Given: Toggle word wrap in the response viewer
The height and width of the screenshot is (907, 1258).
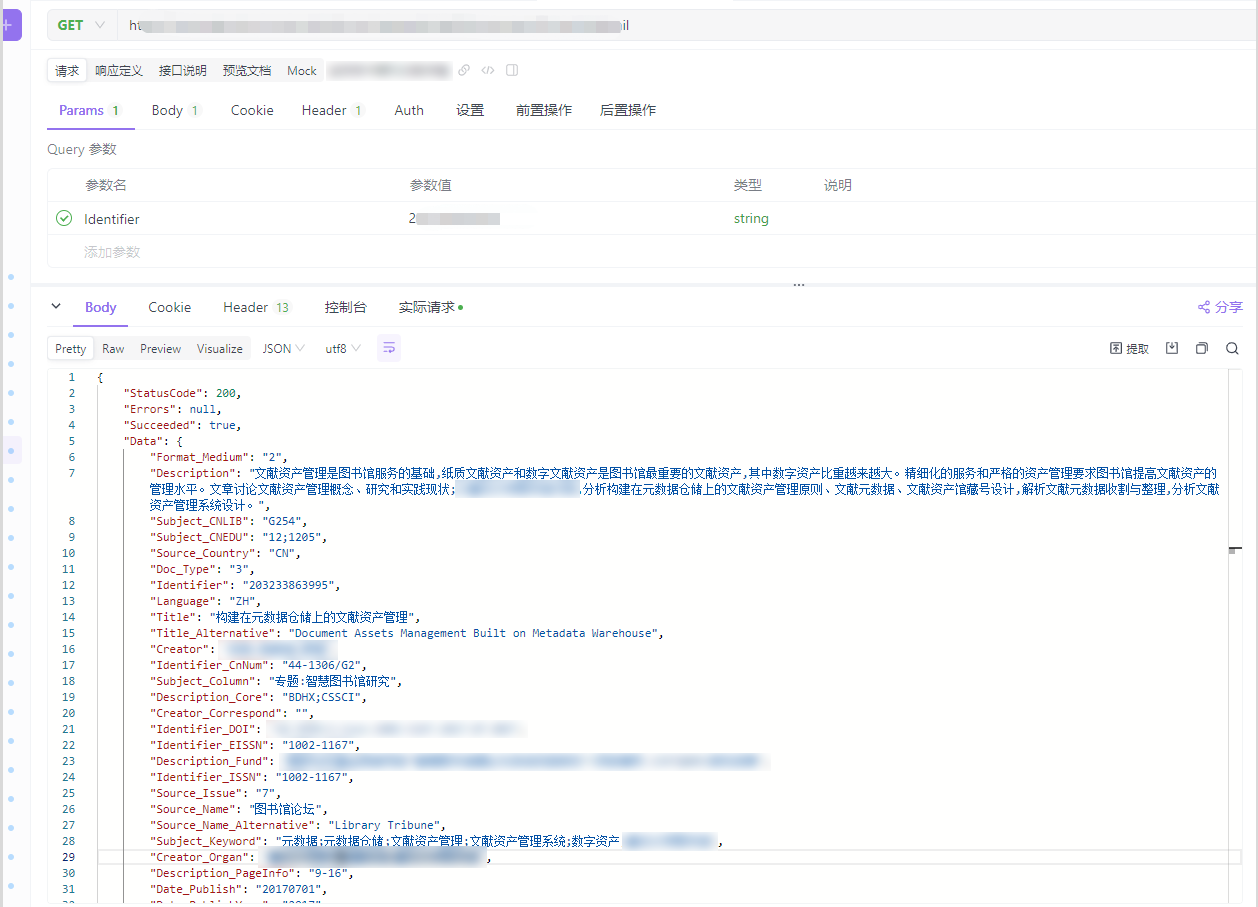Looking at the screenshot, I should [x=389, y=348].
